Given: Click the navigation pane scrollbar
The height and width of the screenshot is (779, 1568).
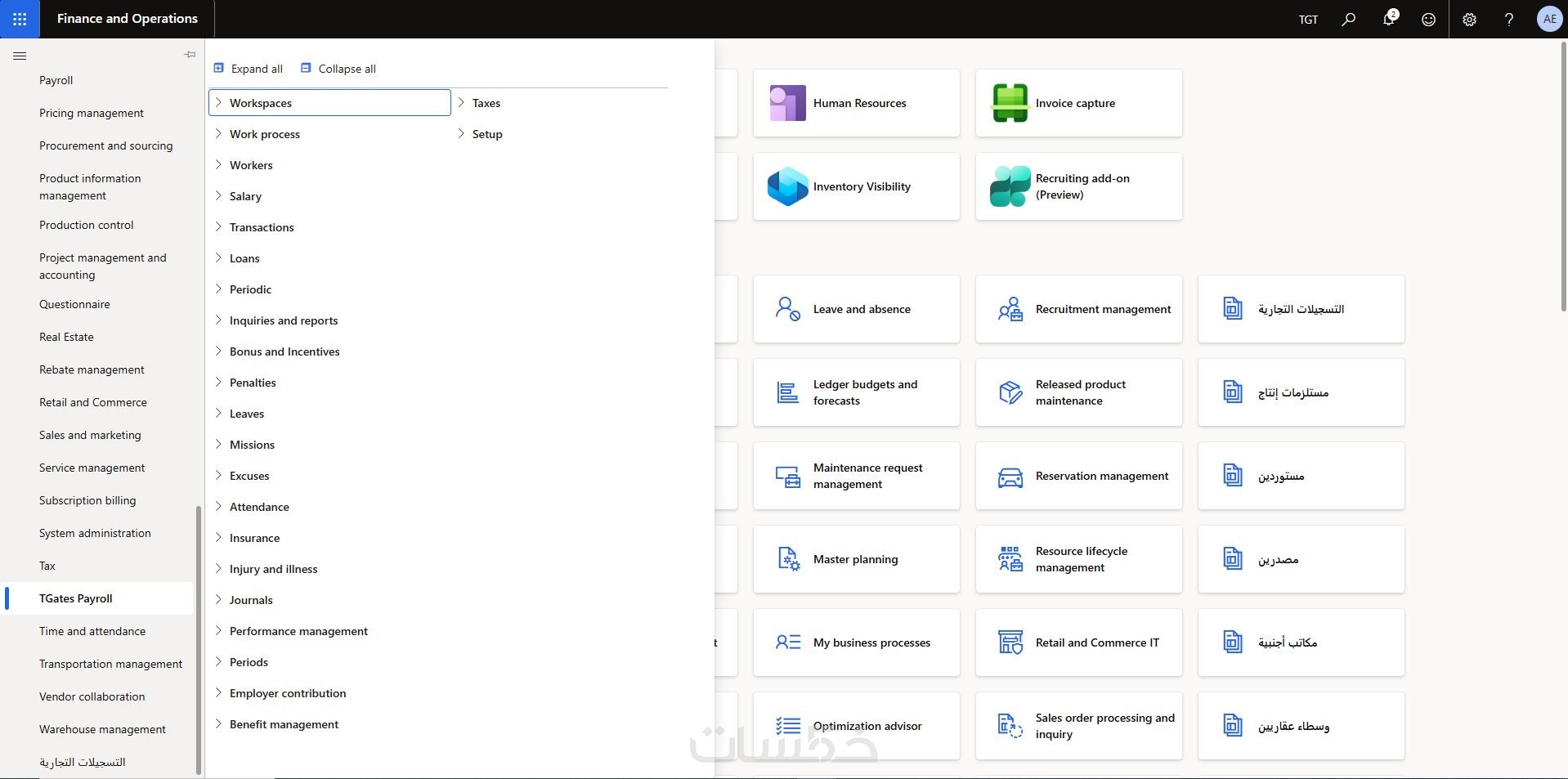Looking at the screenshot, I should [x=198, y=640].
